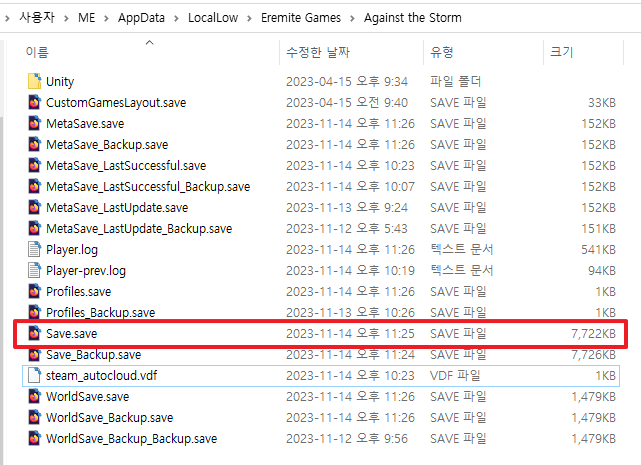Select the Save.save file icon
This screenshot has height=465, width=641.
pos(34,333)
